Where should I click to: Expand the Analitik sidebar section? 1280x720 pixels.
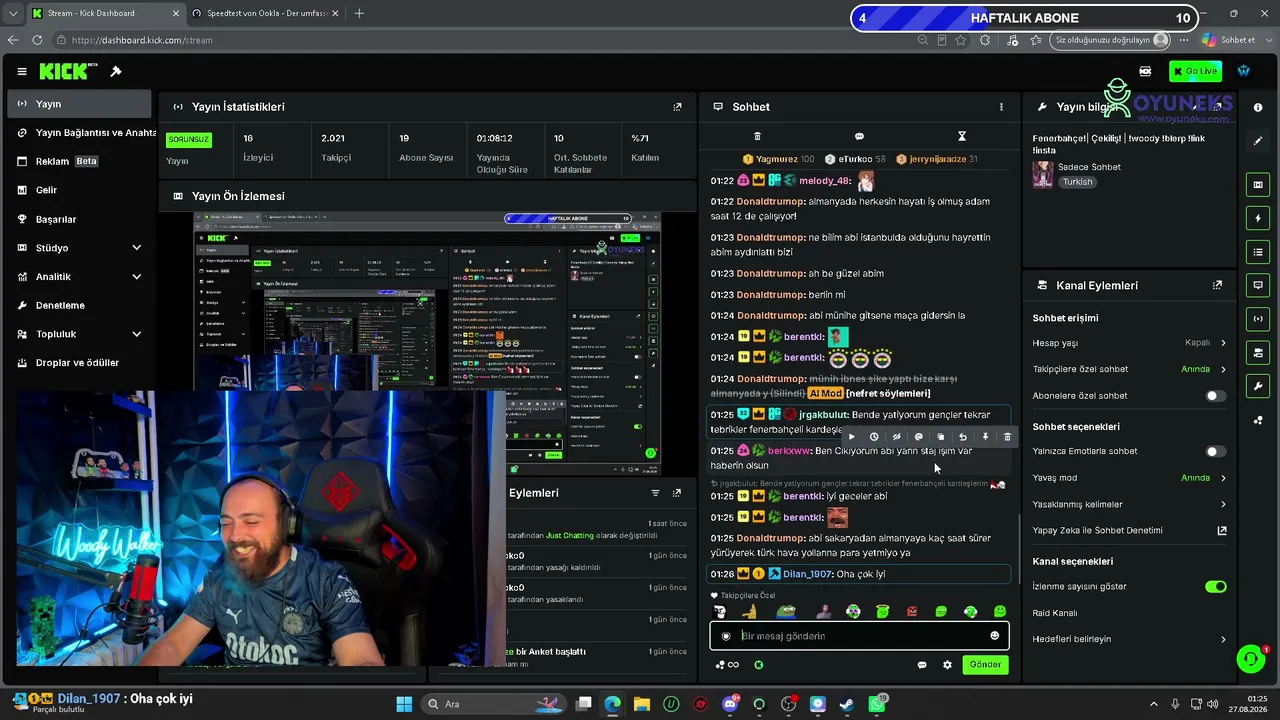point(80,277)
